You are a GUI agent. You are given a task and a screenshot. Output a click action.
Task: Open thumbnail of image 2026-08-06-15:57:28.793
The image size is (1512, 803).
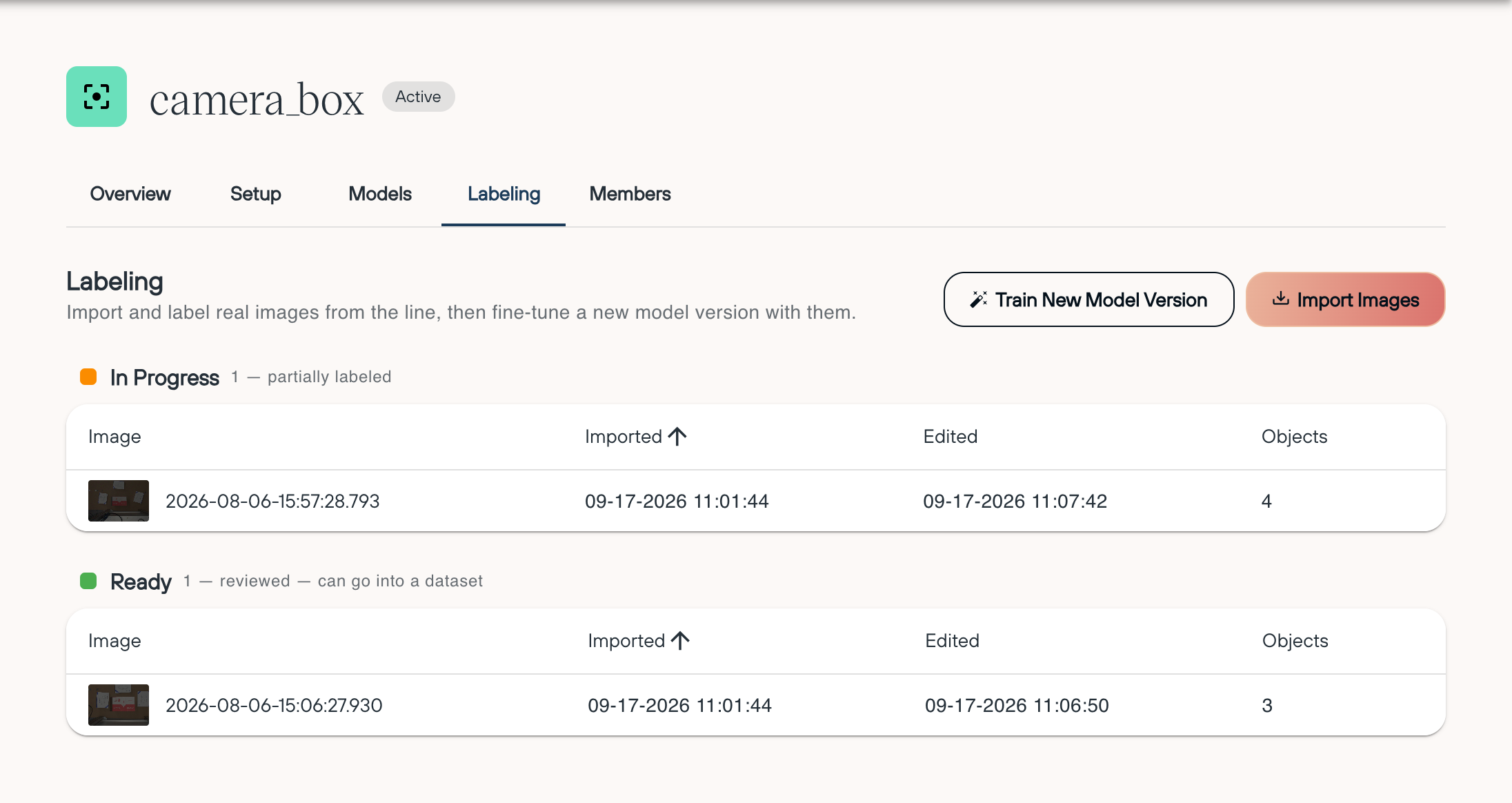[119, 501]
